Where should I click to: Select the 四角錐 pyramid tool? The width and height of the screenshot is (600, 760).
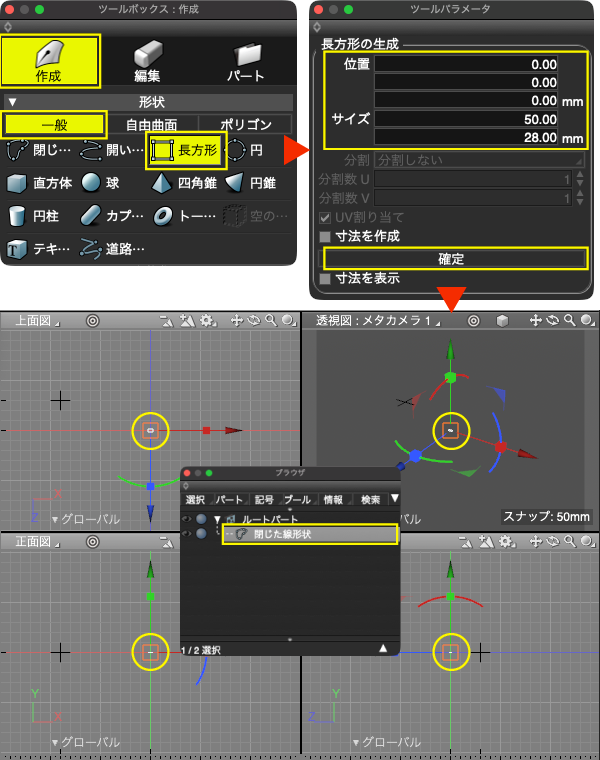click(x=184, y=183)
